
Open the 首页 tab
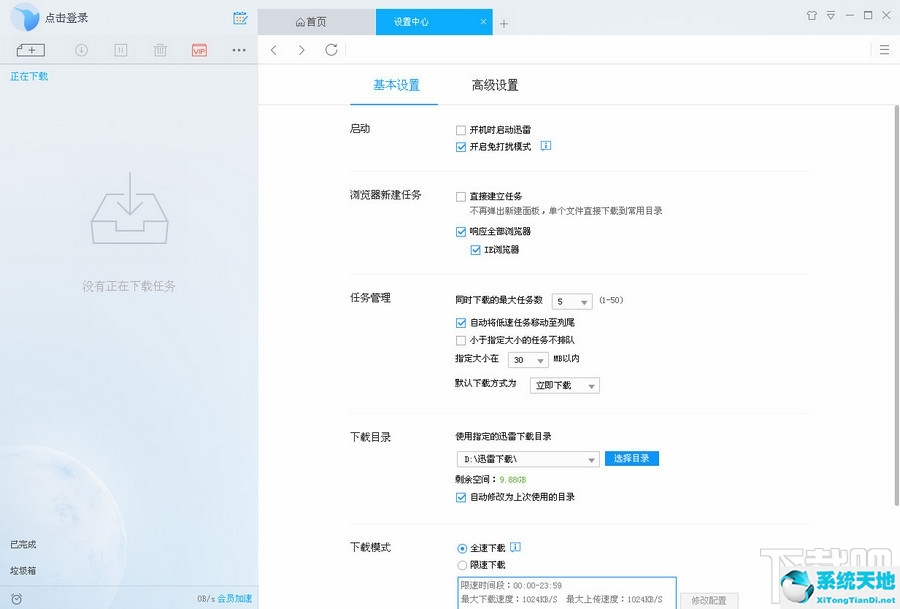pos(317,22)
